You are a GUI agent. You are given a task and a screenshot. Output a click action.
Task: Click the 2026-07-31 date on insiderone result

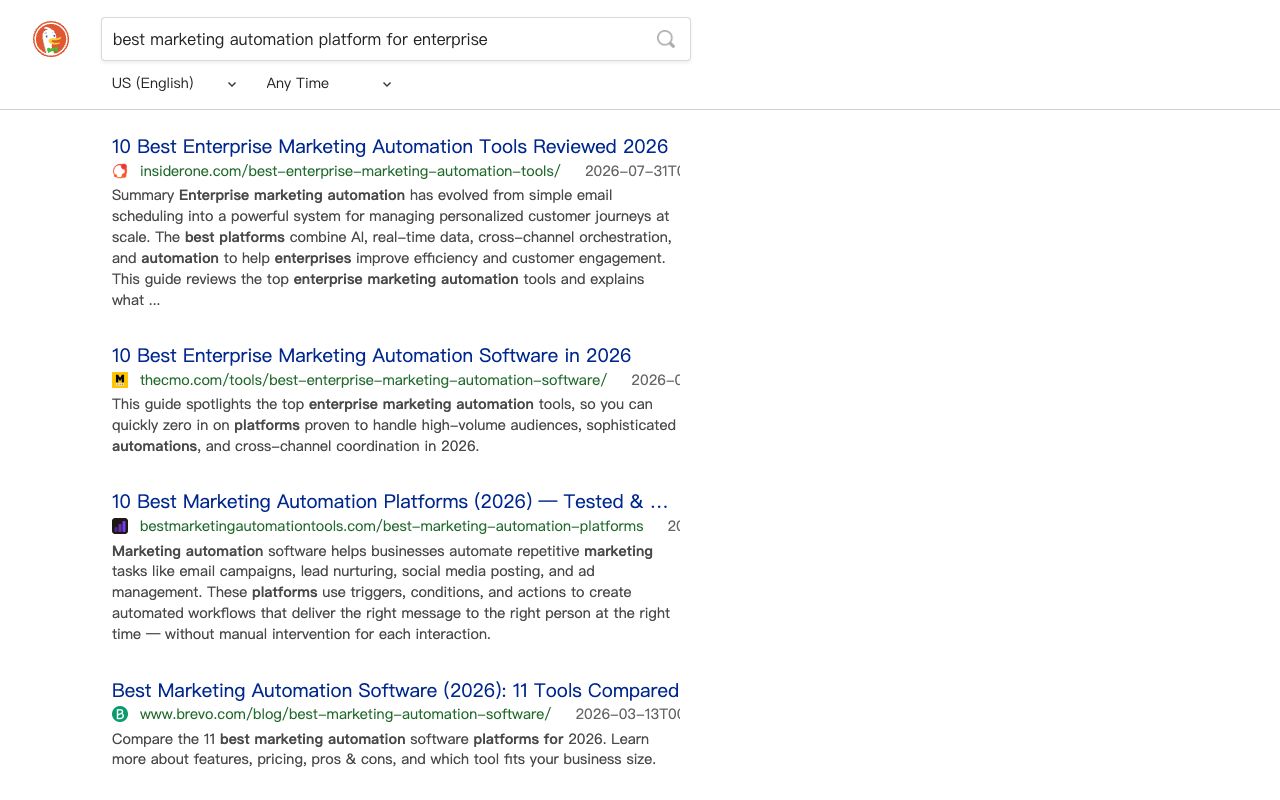point(632,171)
